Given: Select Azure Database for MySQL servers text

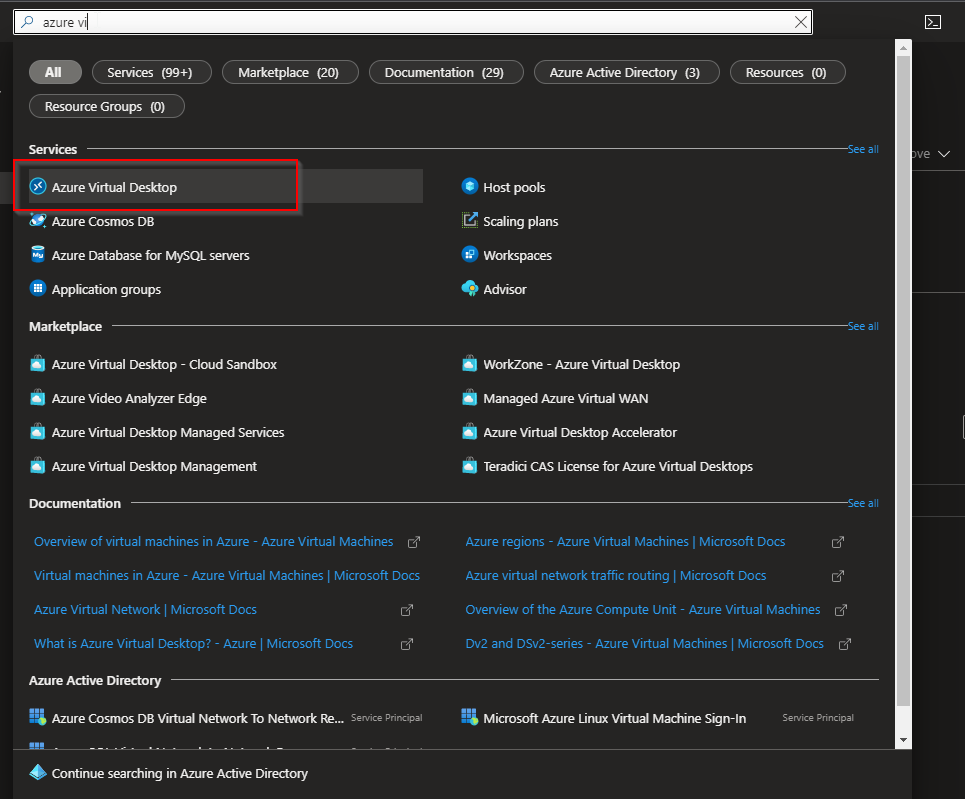Looking at the screenshot, I should (150, 255).
